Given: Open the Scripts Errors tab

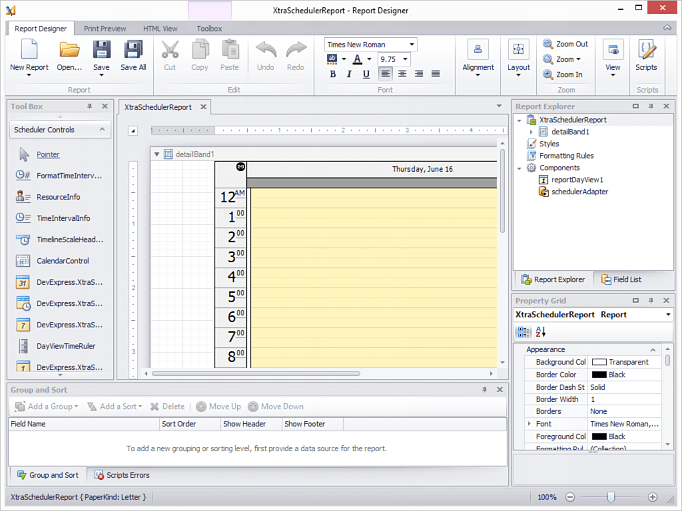Looking at the screenshot, I should (122, 475).
